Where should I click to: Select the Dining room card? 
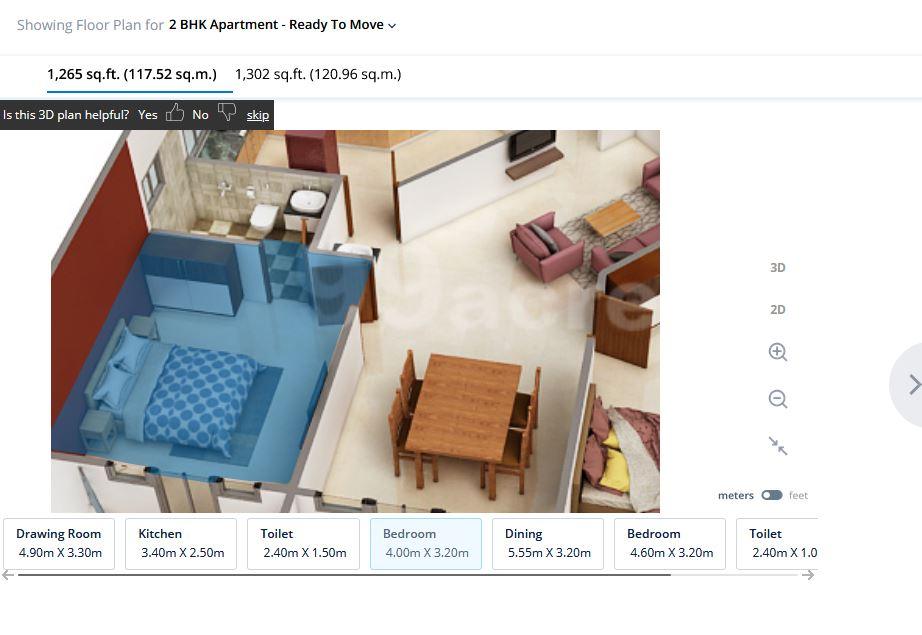[x=548, y=544]
